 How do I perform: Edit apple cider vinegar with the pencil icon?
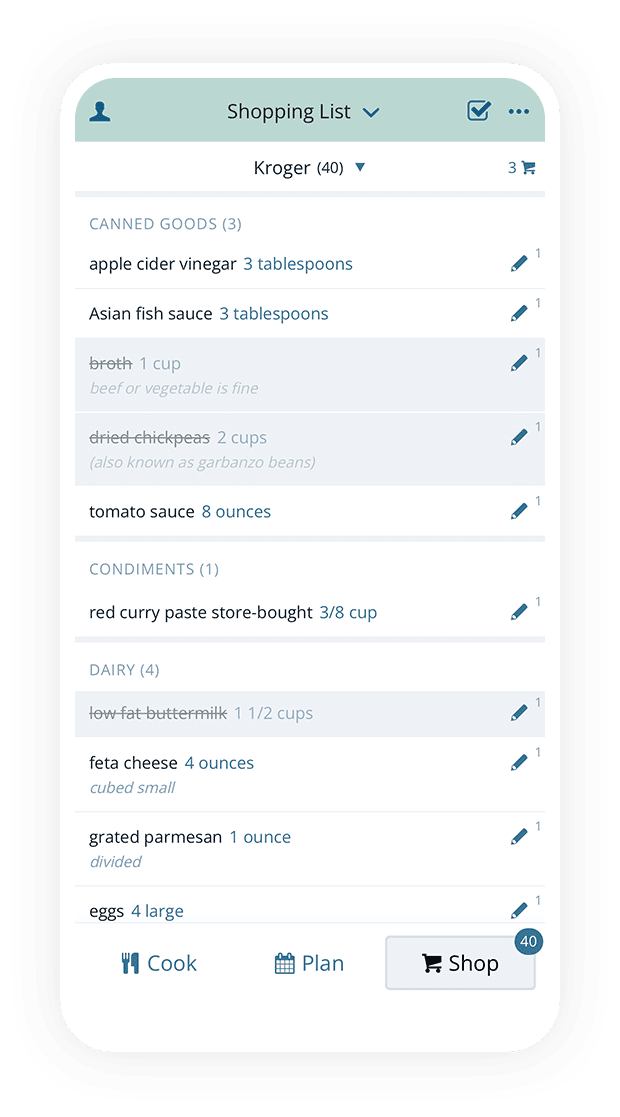point(520,263)
